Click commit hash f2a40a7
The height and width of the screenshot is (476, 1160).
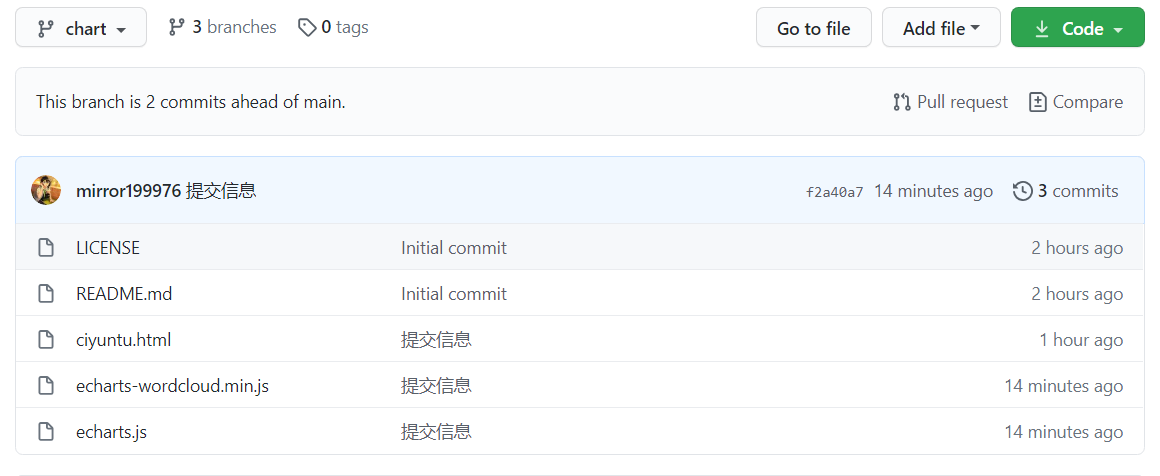point(834,192)
